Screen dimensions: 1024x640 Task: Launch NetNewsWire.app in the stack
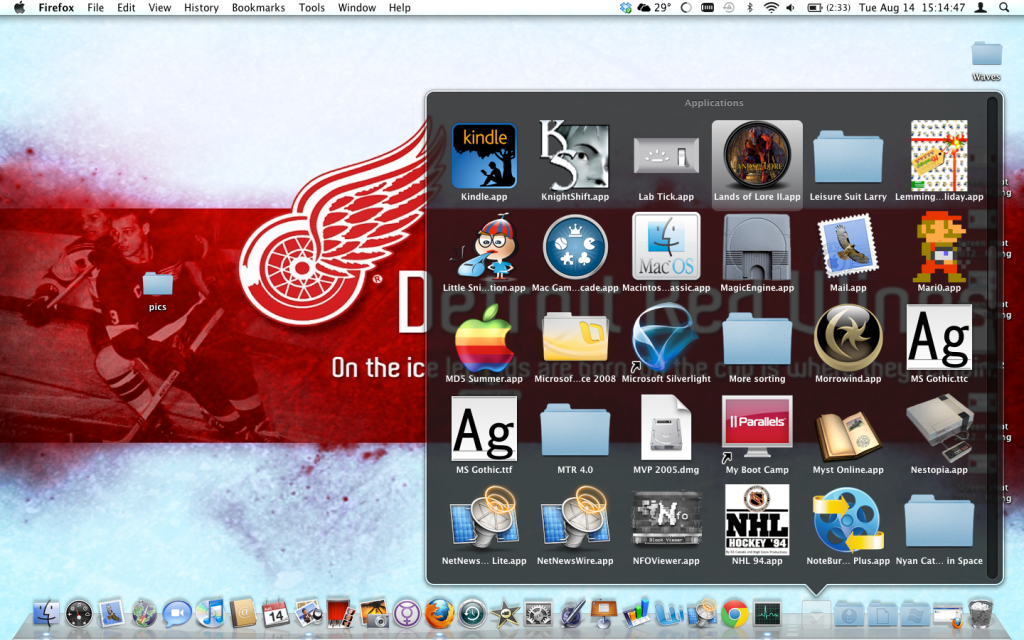point(575,520)
